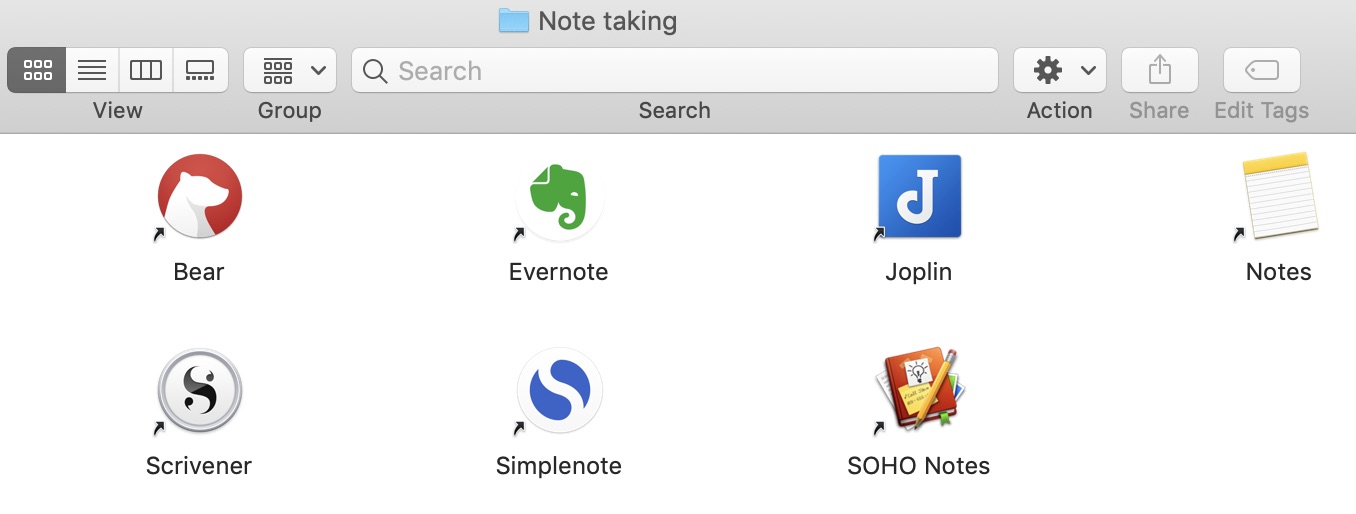Image resolution: width=1356 pixels, height=514 pixels.
Task: Click in the Search field
Action: (x=675, y=70)
